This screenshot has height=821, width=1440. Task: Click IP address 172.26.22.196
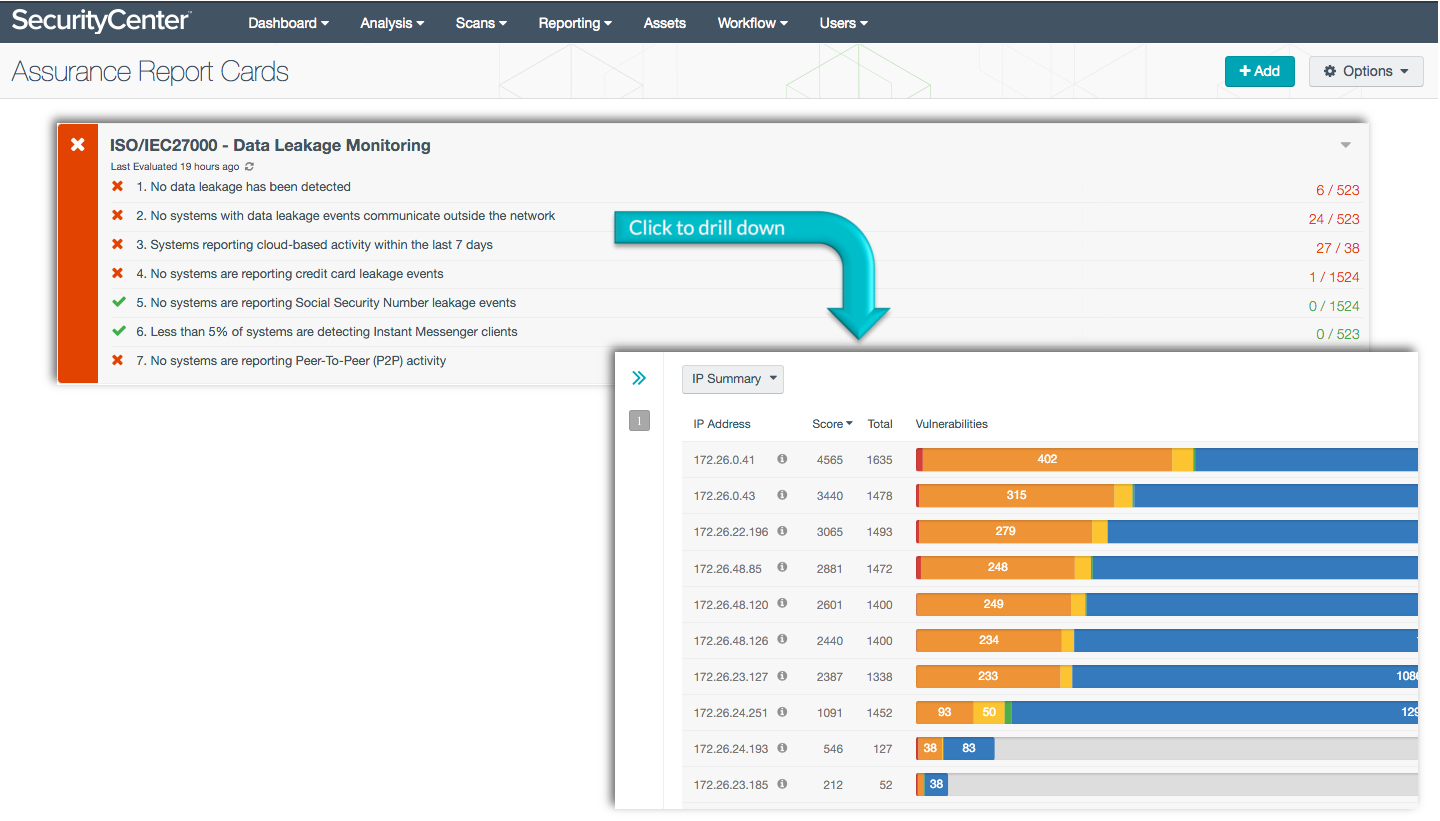(x=731, y=533)
